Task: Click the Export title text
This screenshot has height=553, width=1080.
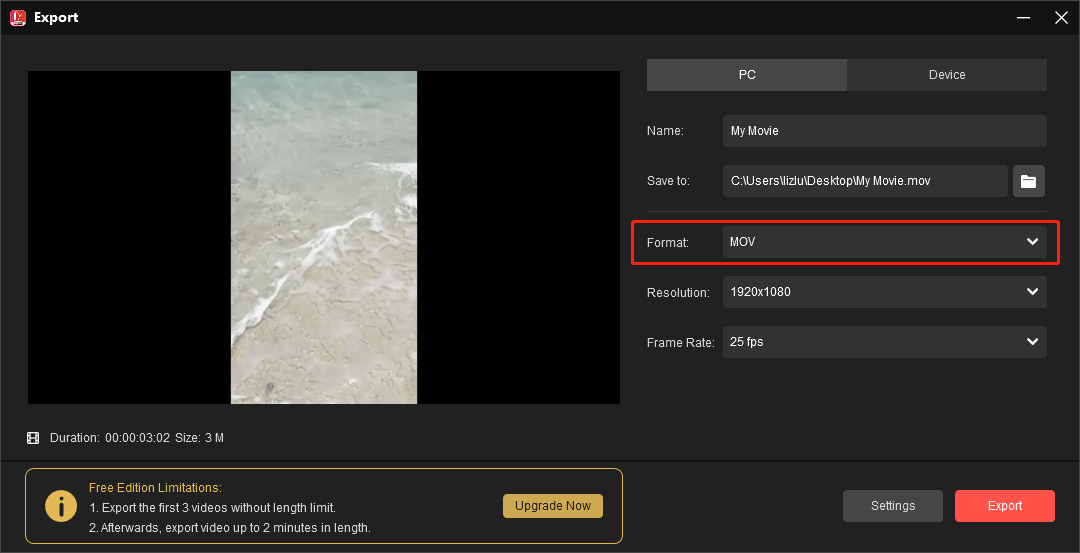Action: click(x=56, y=18)
